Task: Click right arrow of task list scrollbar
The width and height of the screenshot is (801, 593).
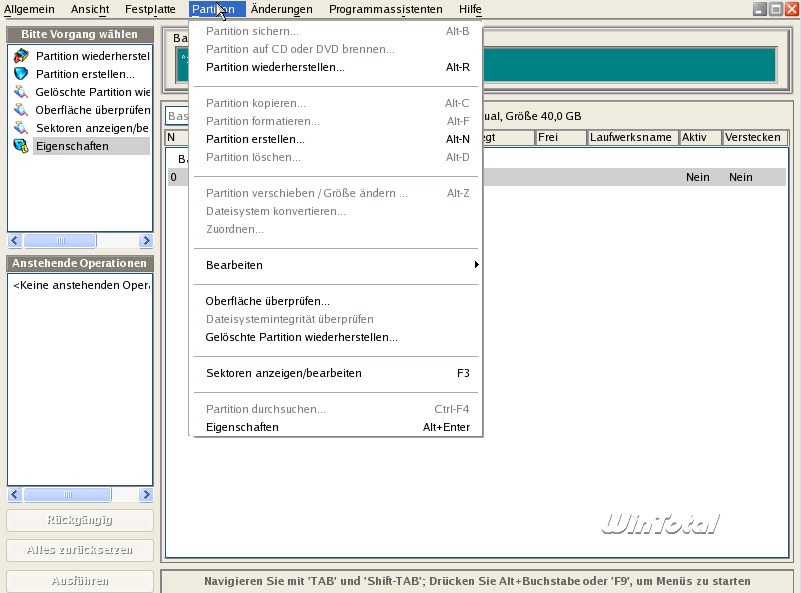Action: [x=146, y=241]
